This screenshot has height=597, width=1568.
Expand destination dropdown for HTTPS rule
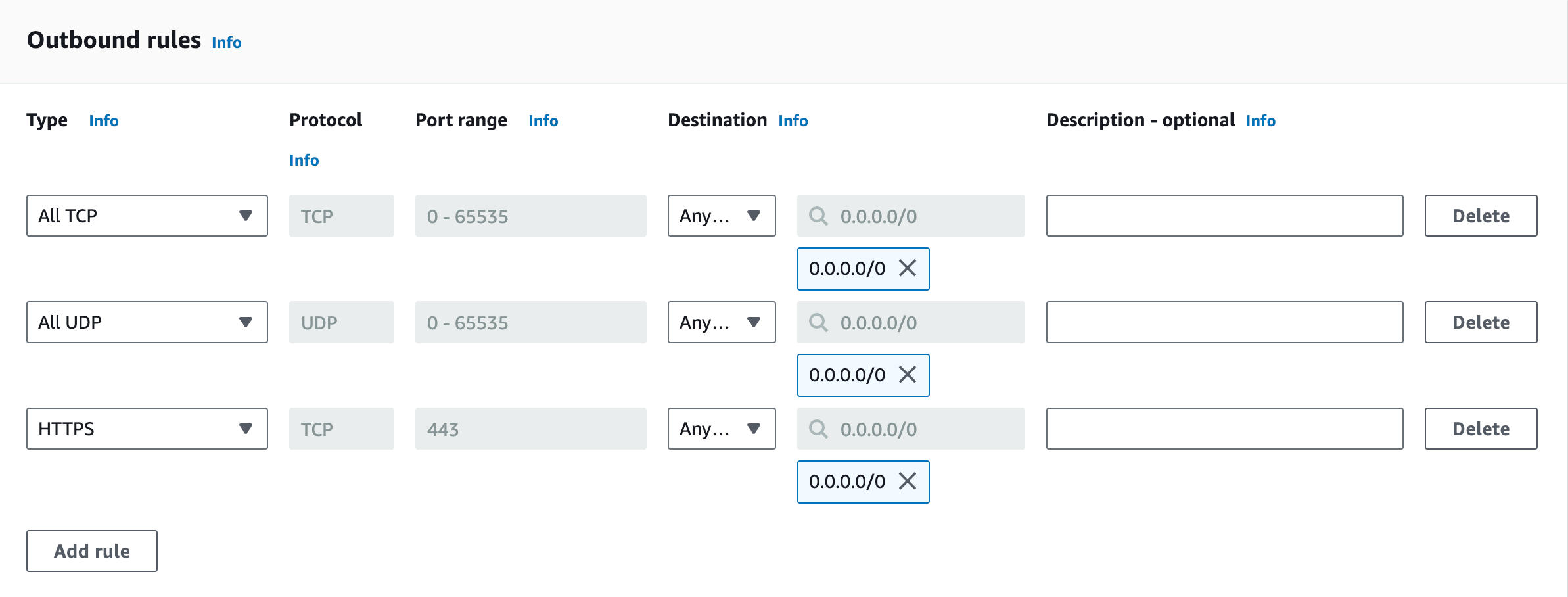(722, 429)
